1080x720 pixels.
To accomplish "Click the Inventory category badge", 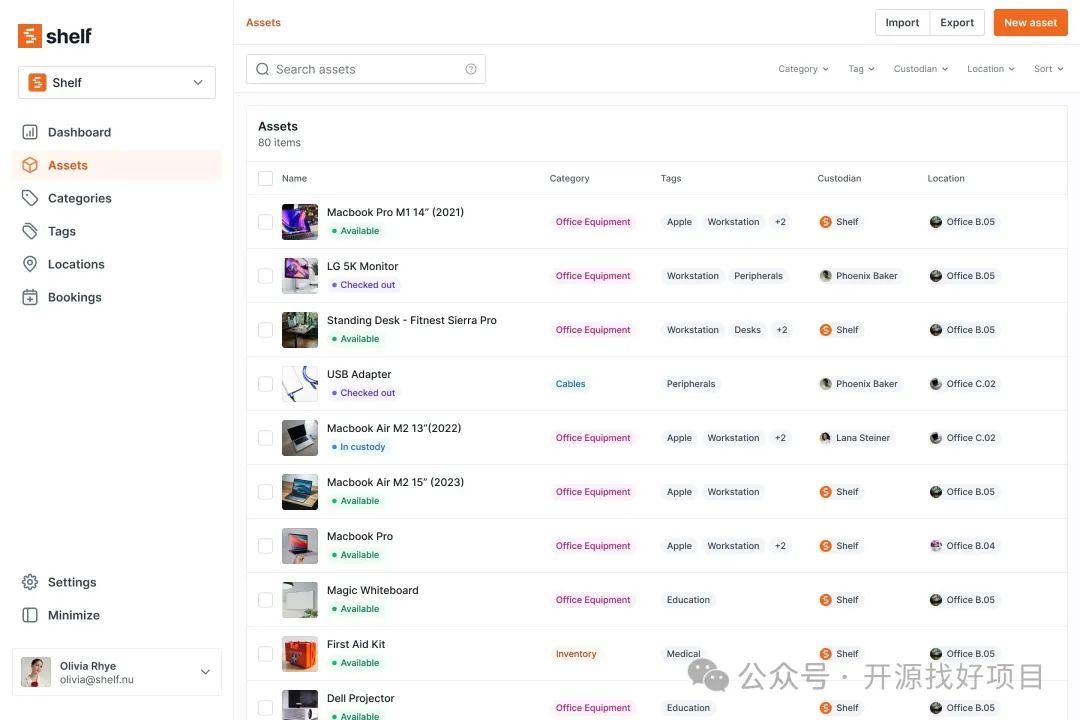I will pyautogui.click(x=576, y=654).
